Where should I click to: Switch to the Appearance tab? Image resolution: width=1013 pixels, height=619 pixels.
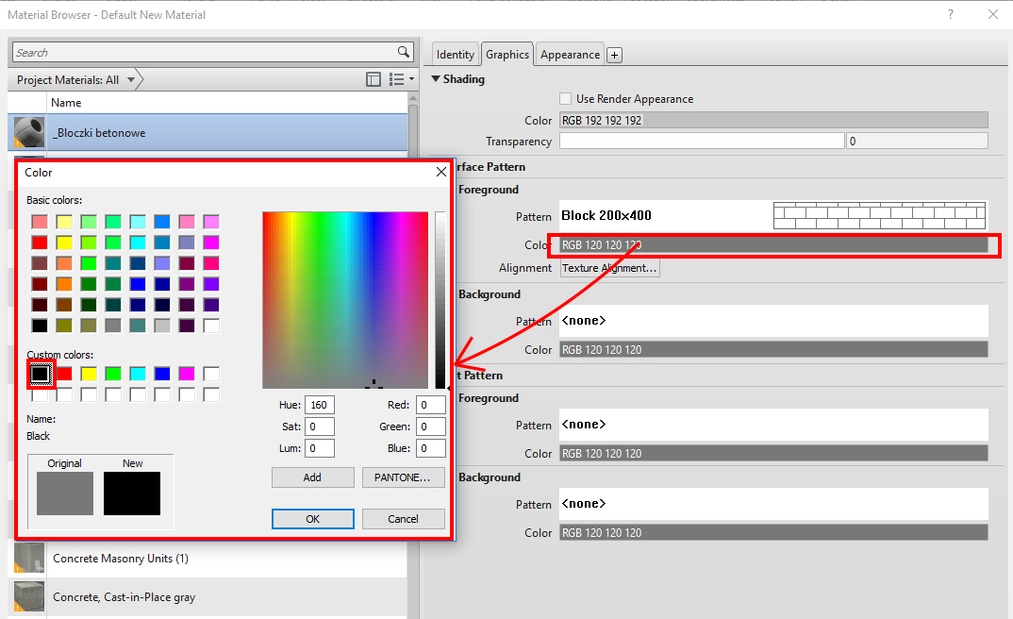point(569,54)
